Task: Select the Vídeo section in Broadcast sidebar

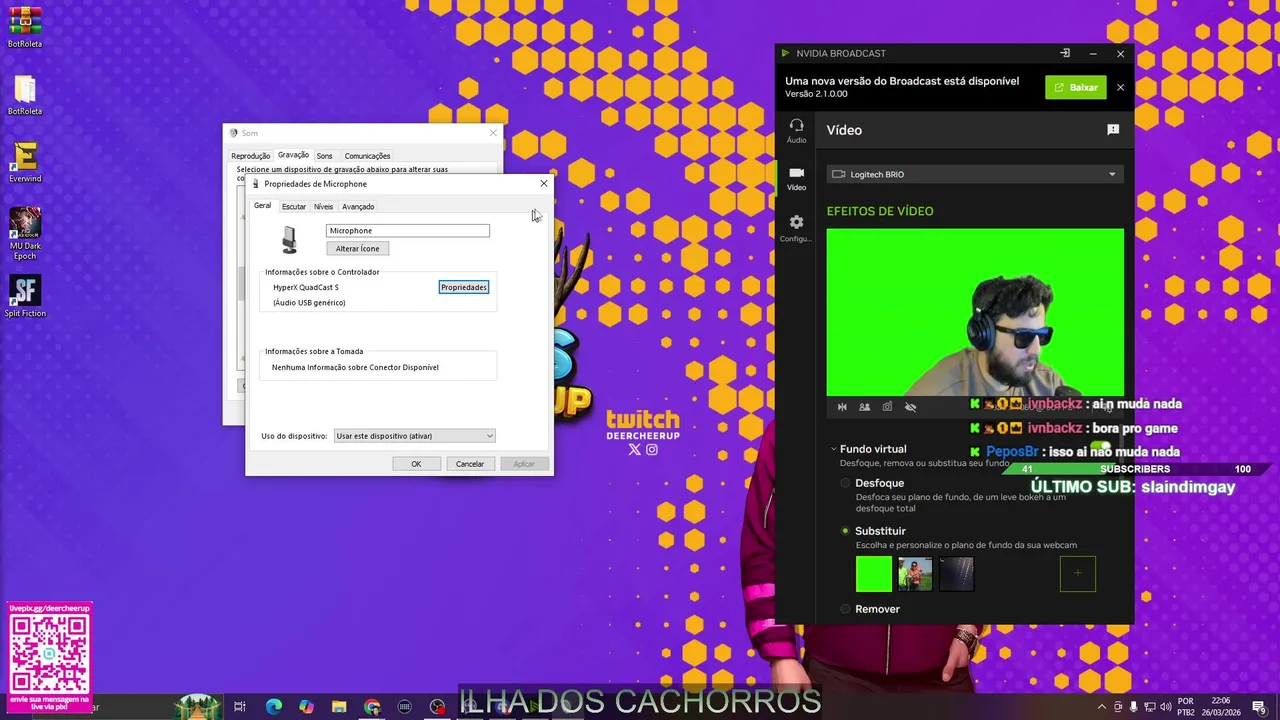Action: pos(796,178)
